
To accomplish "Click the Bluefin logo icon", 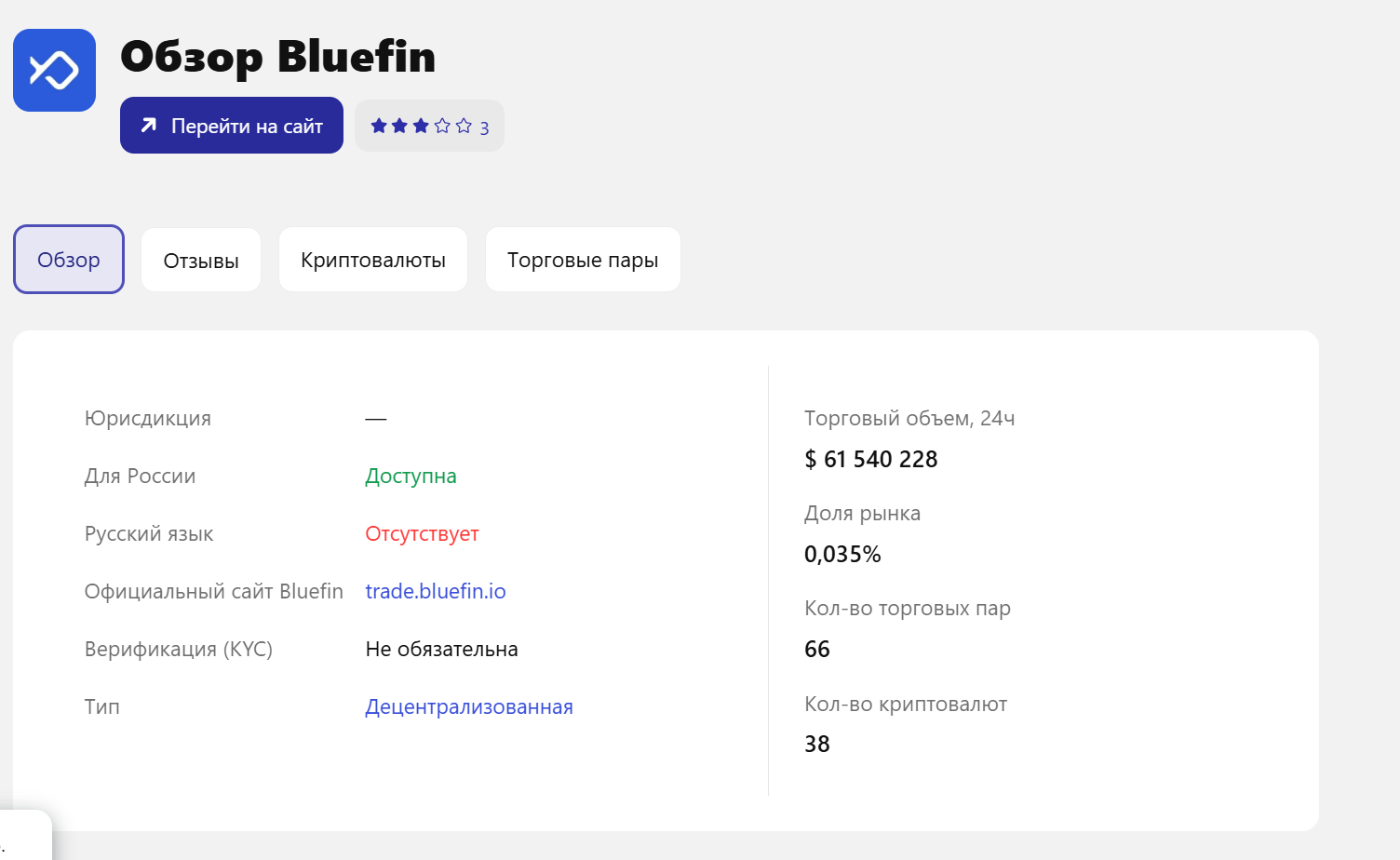I will click(x=53, y=70).
